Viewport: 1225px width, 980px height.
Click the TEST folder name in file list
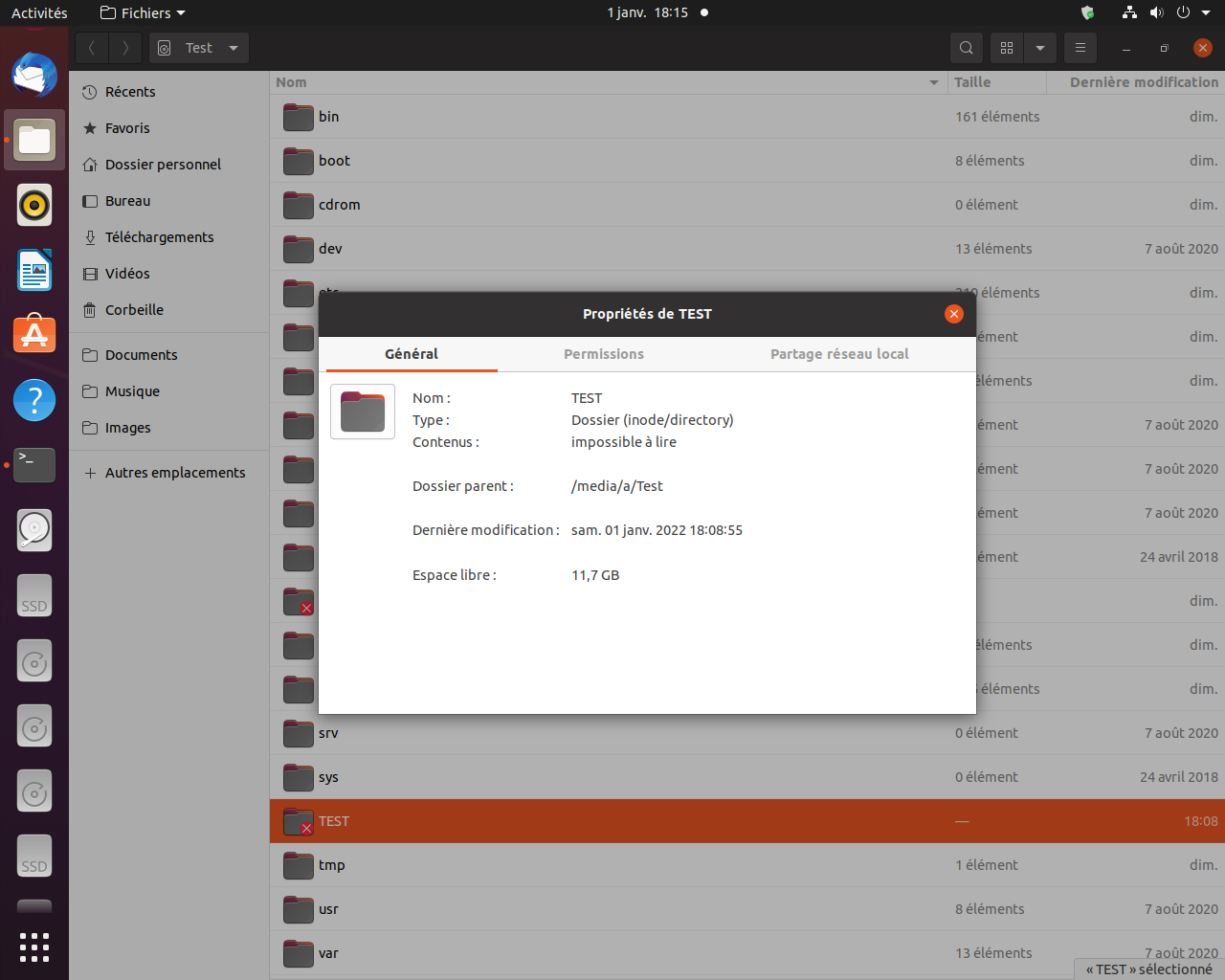click(x=334, y=821)
